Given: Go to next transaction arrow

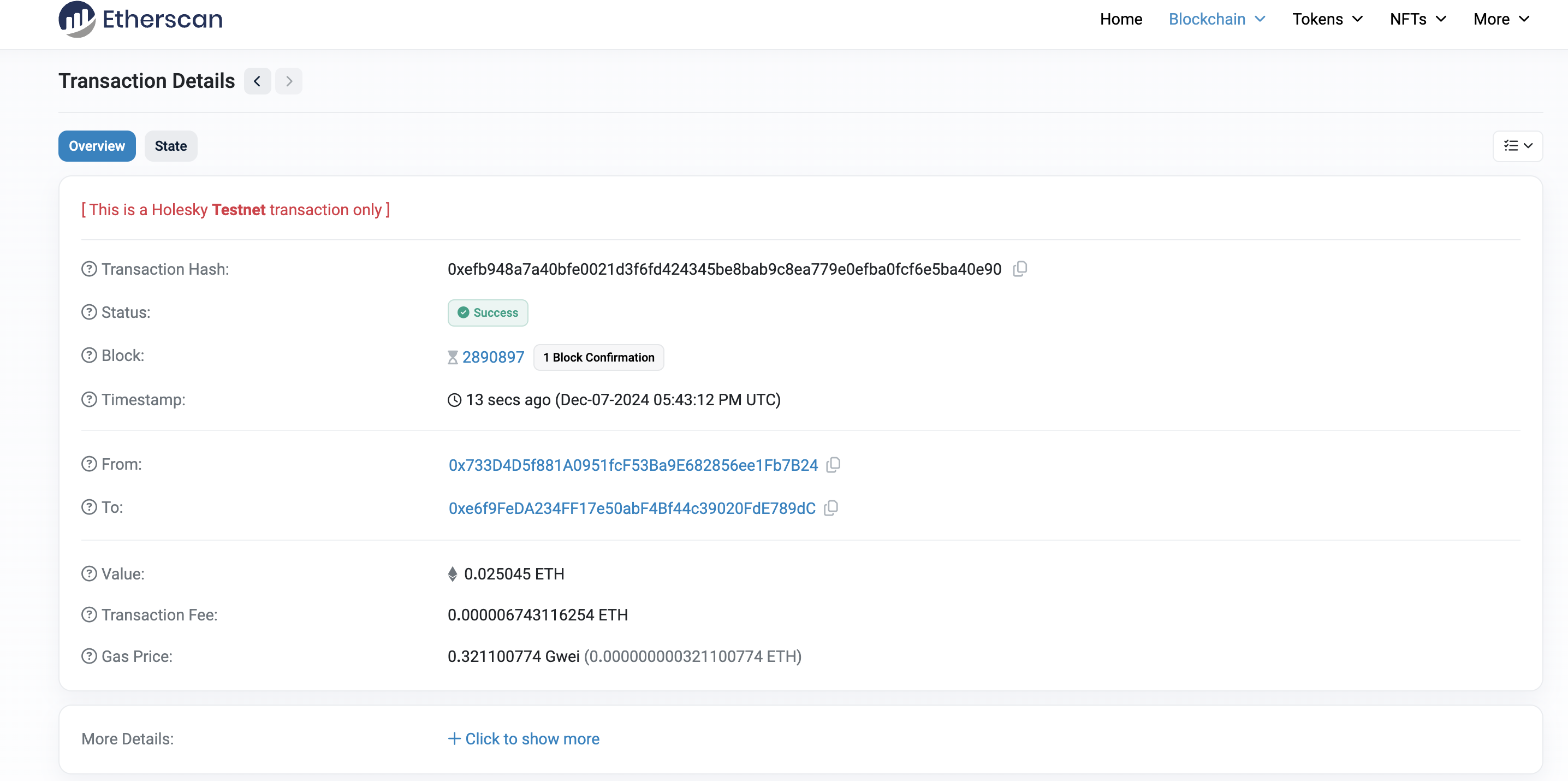Looking at the screenshot, I should [x=289, y=81].
